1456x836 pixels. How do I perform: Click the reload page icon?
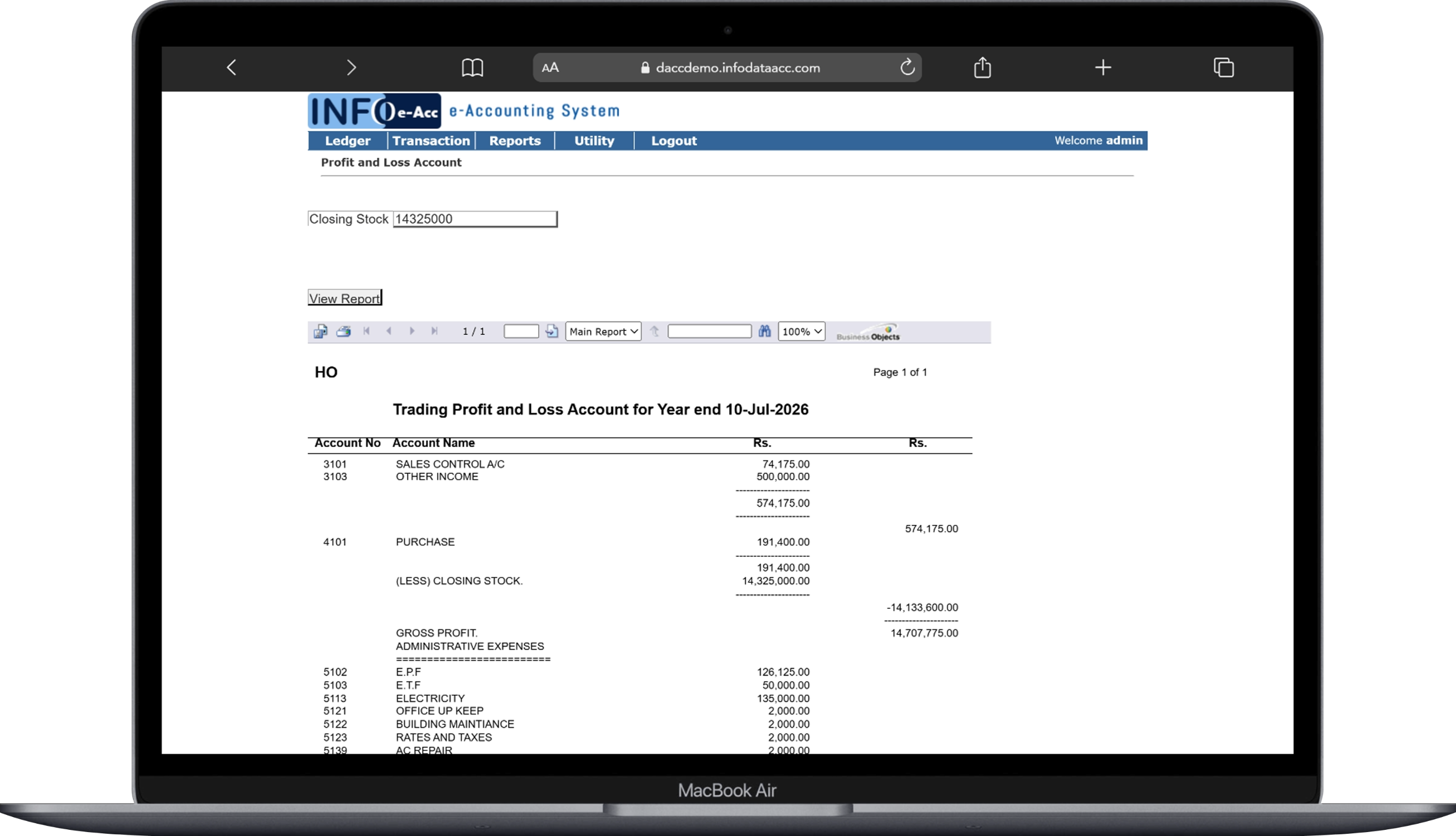pyautogui.click(x=907, y=67)
